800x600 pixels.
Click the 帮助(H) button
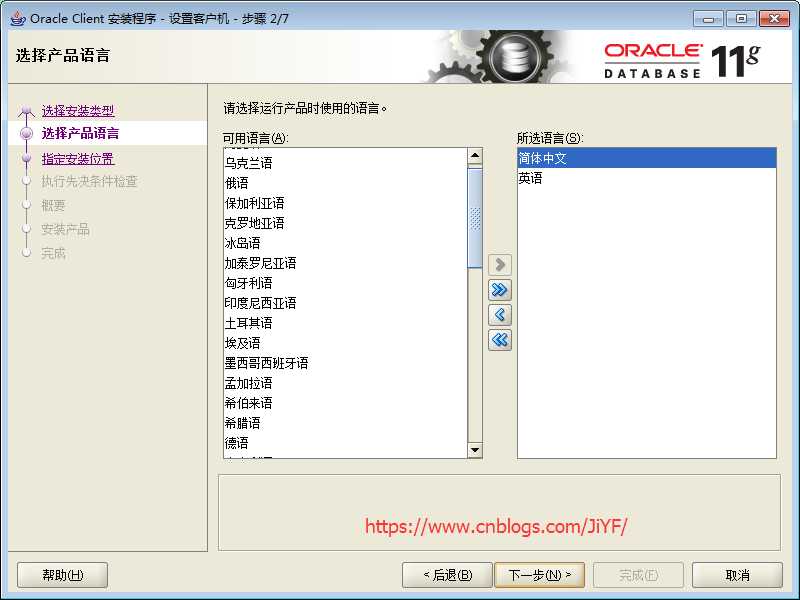pos(62,576)
